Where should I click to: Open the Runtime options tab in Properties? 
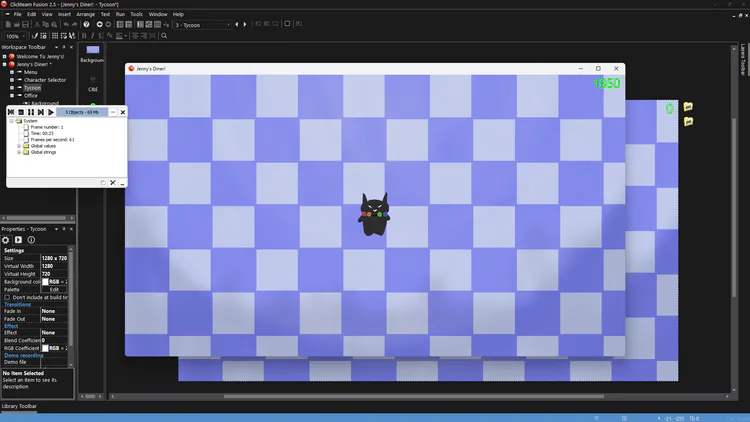coord(18,240)
